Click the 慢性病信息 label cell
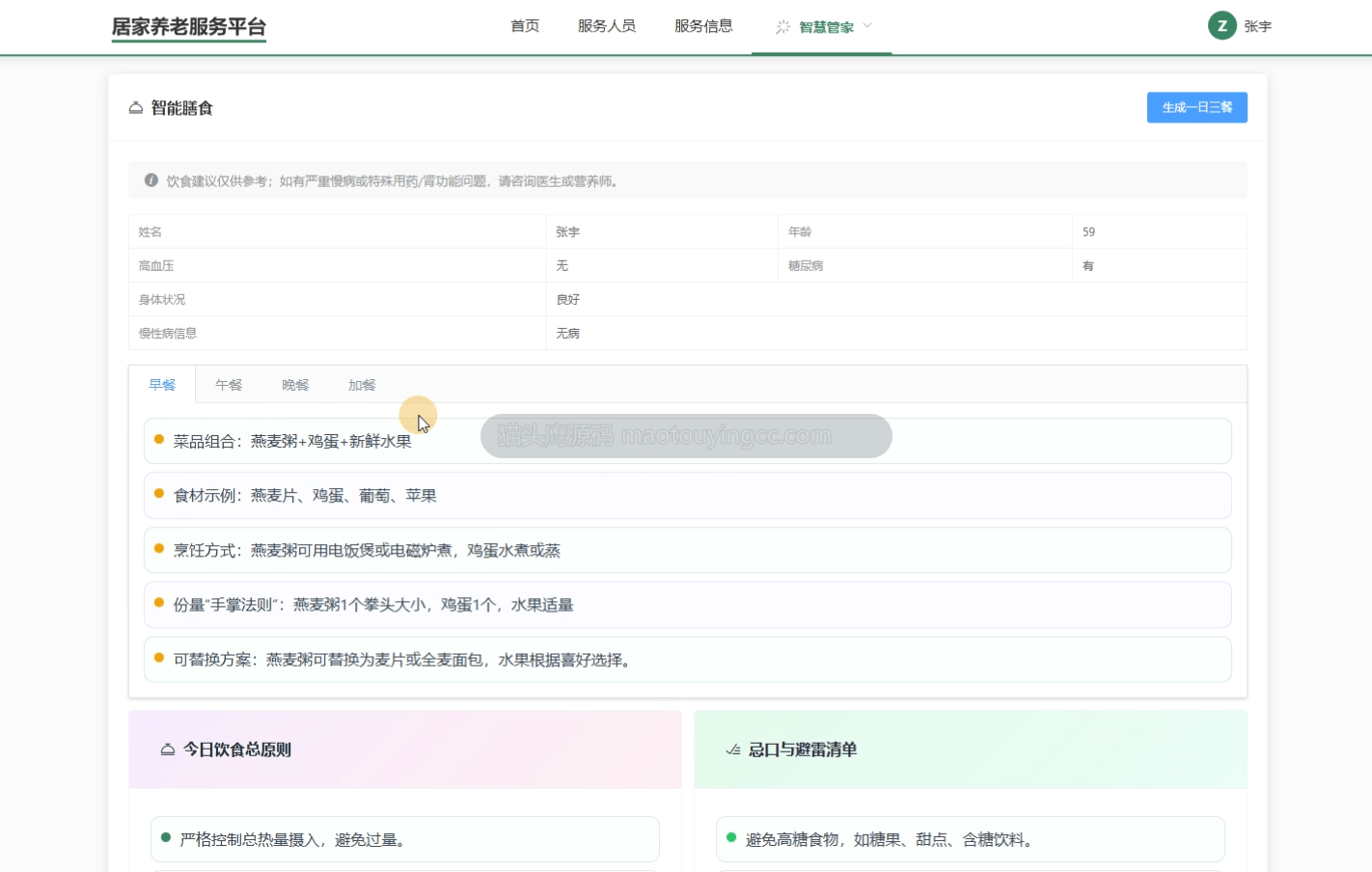 [x=338, y=333]
